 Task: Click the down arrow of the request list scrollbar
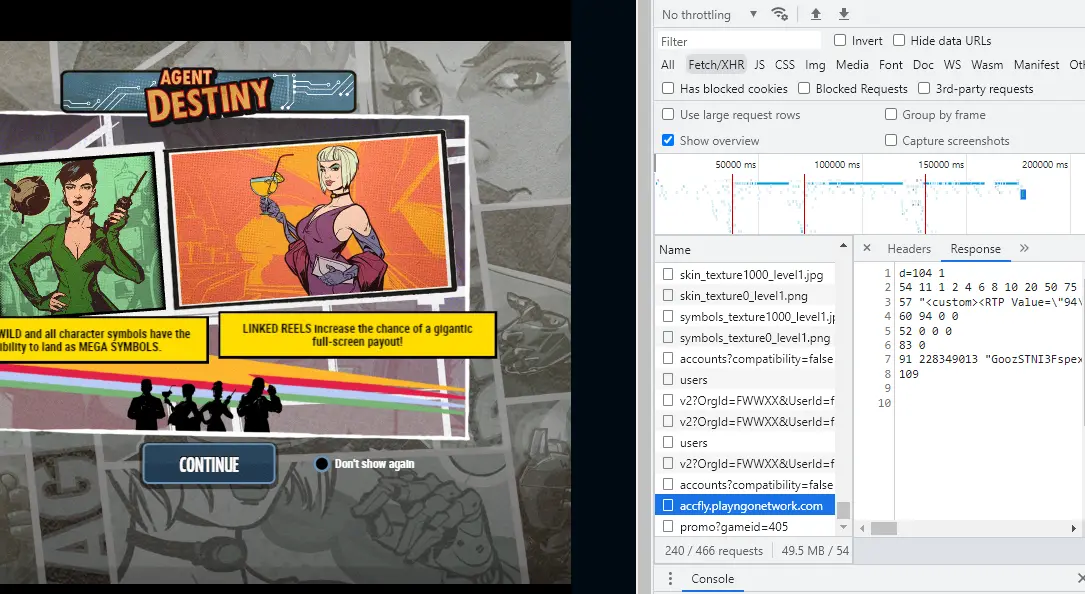pyautogui.click(x=843, y=528)
